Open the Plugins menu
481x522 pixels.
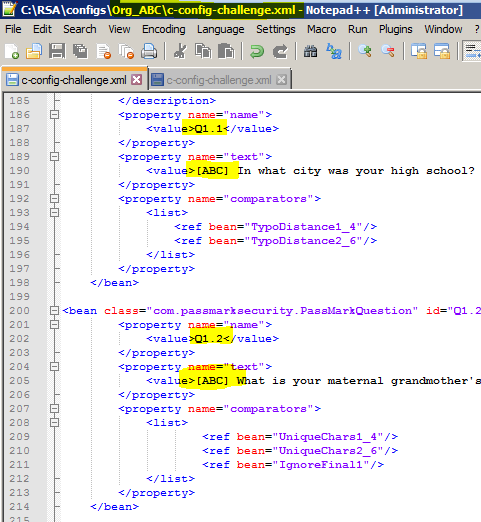396,29
